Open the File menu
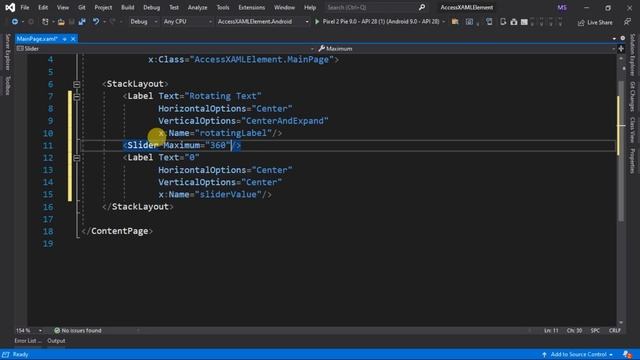 point(25,7)
